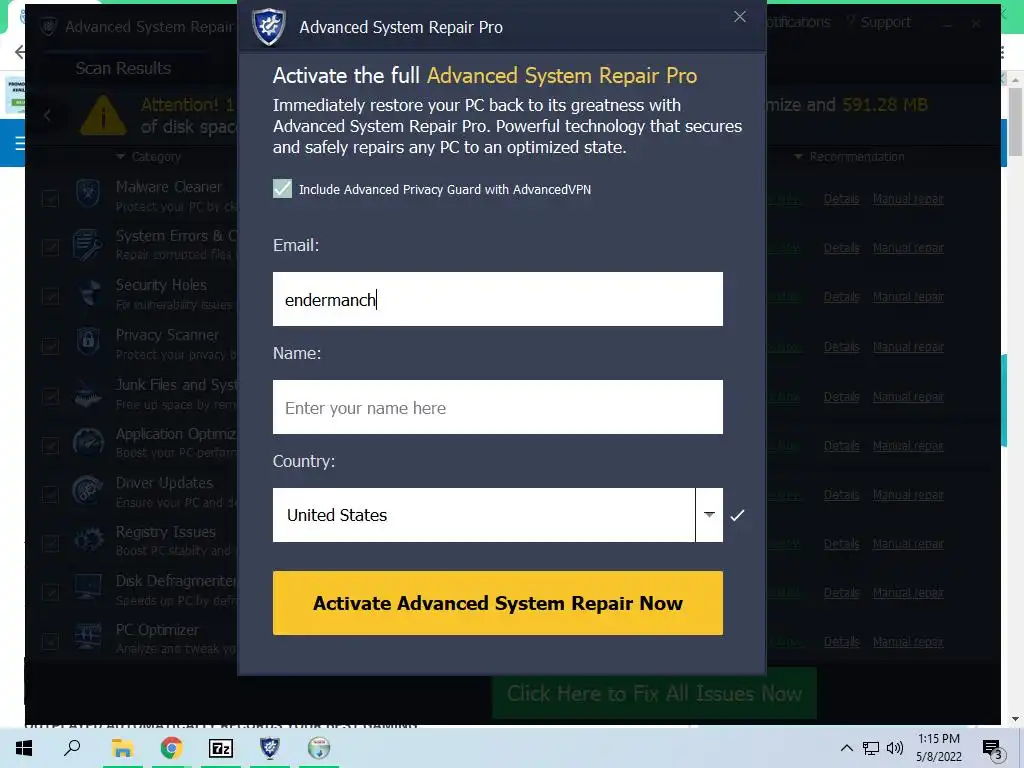This screenshot has width=1024, height=768.
Task: Click the Advanced System Repair Pro shield logo
Action: tap(269, 27)
